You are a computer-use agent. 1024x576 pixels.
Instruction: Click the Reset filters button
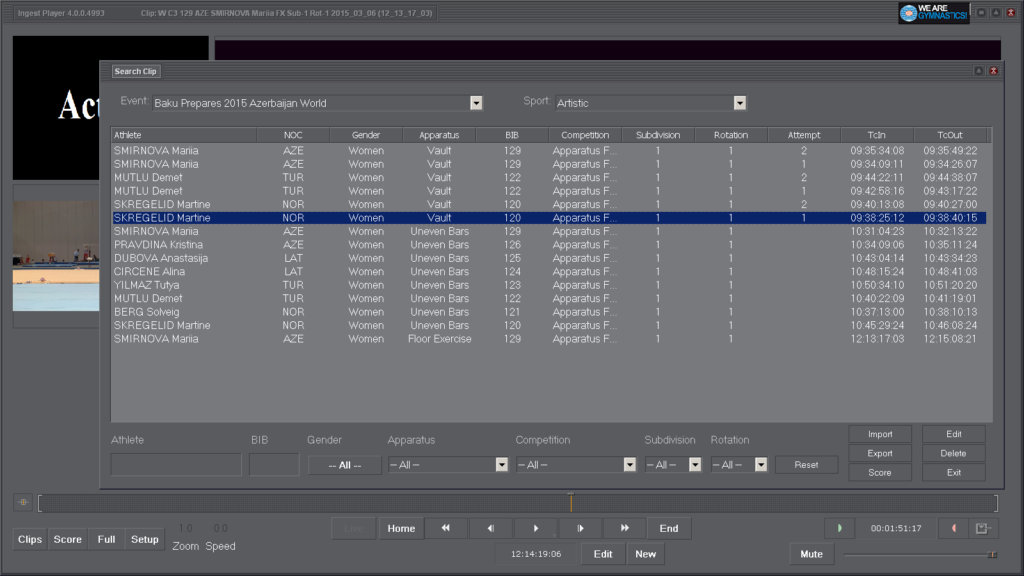click(806, 465)
